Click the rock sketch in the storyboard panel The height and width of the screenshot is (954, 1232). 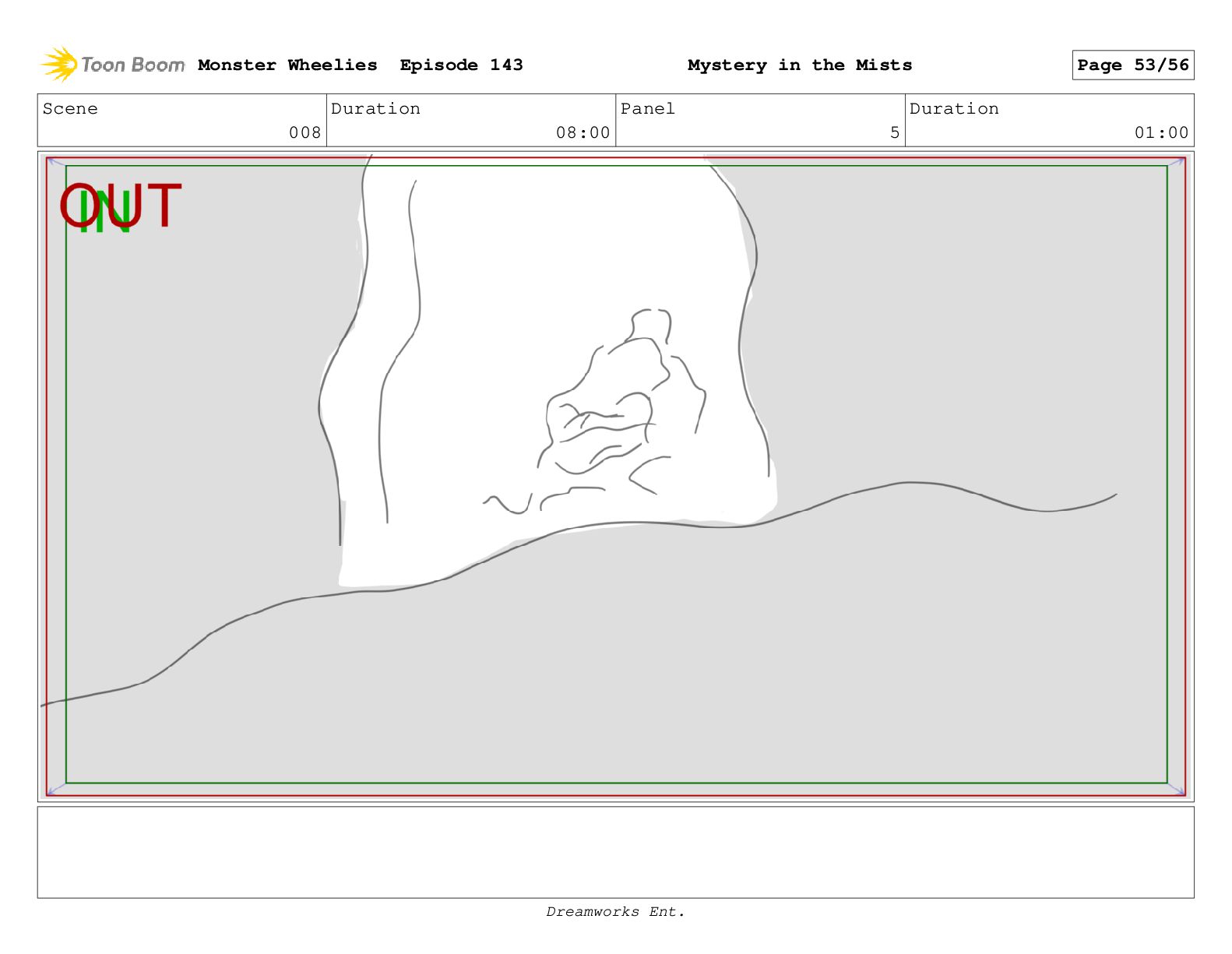click(596, 411)
